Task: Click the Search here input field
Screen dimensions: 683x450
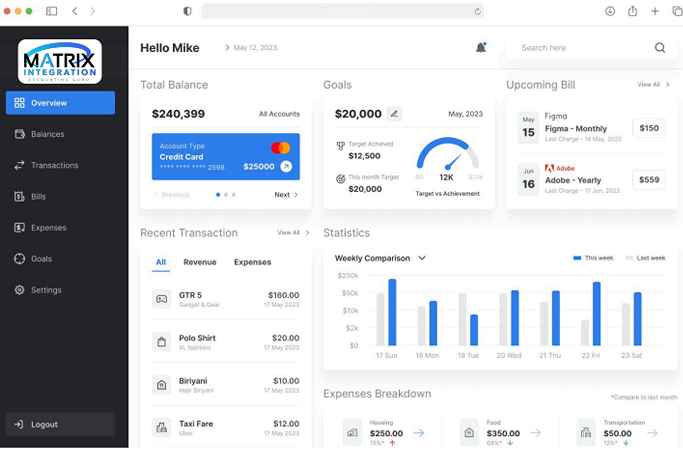Action: [580, 47]
